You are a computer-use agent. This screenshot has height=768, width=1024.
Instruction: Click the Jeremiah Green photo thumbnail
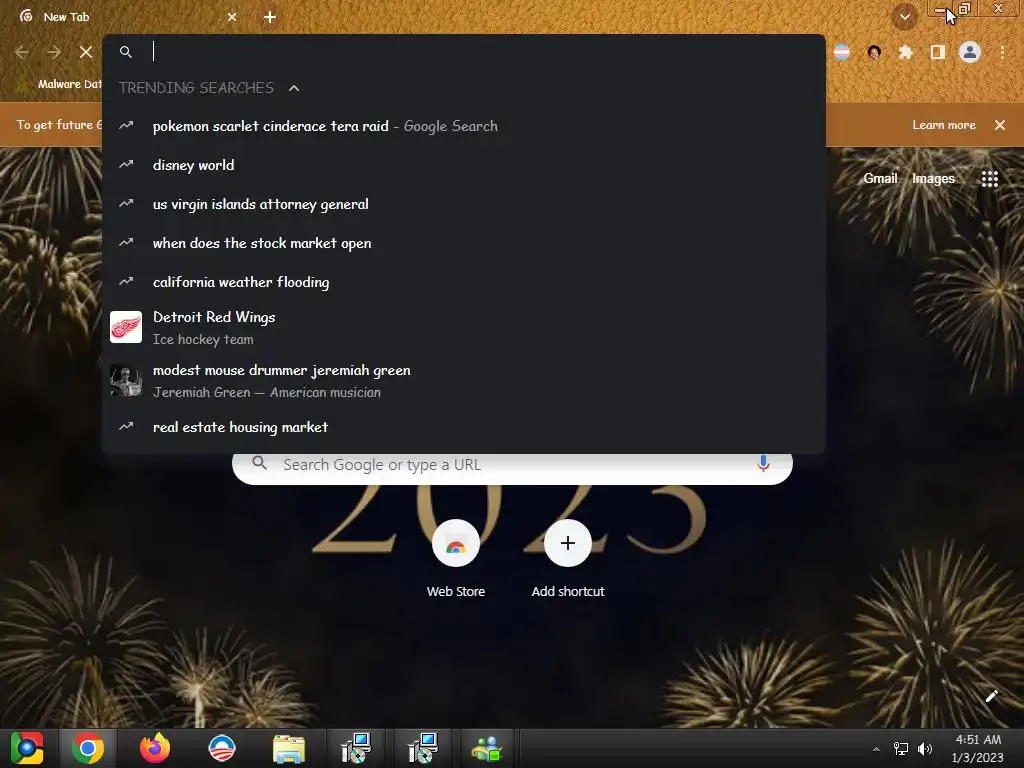126,380
